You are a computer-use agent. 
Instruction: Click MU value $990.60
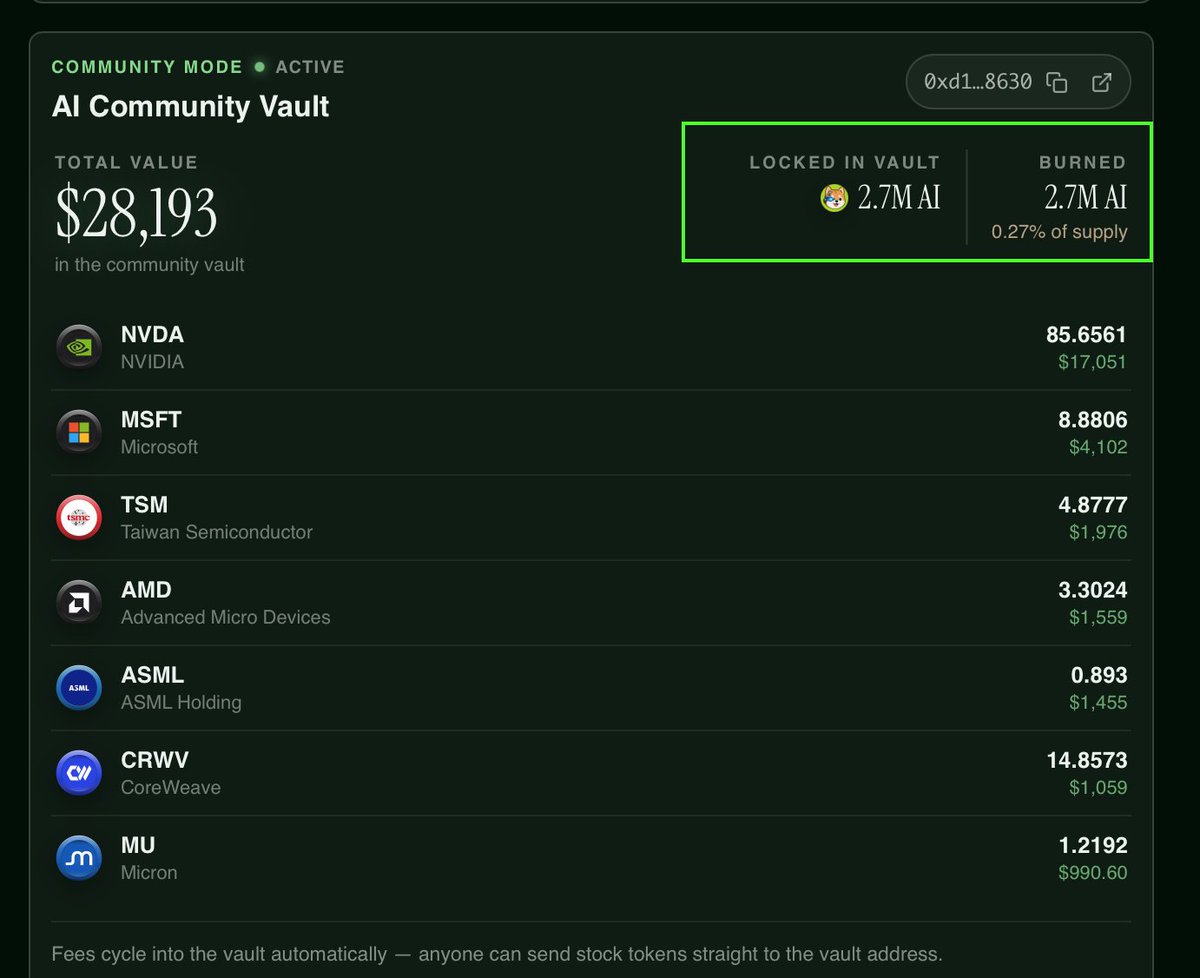point(1093,872)
